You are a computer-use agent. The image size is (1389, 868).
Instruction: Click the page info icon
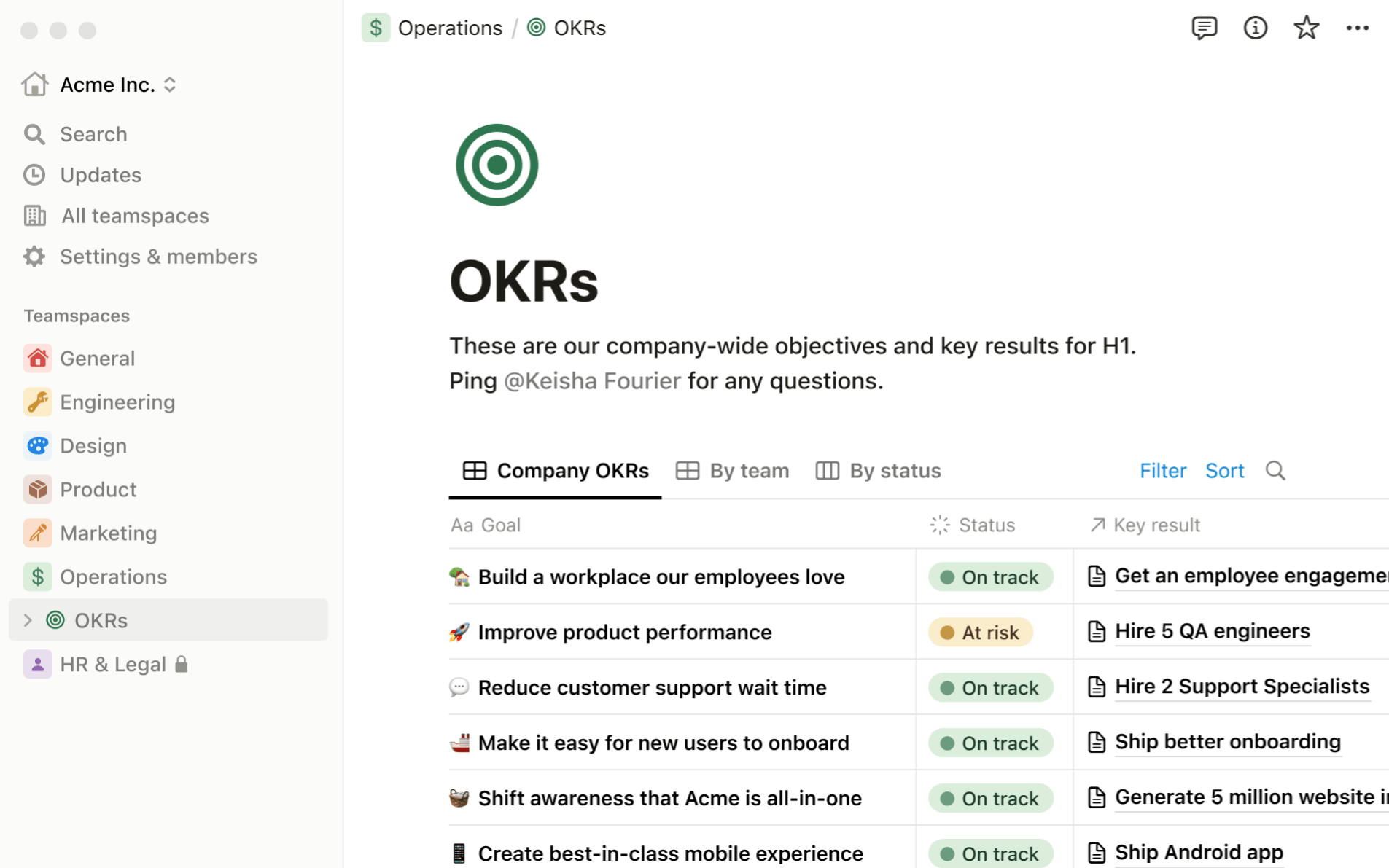tap(1256, 28)
